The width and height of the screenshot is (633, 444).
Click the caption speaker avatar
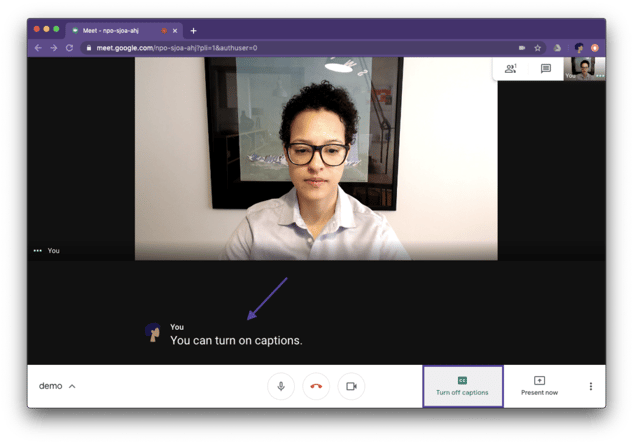pos(153,332)
